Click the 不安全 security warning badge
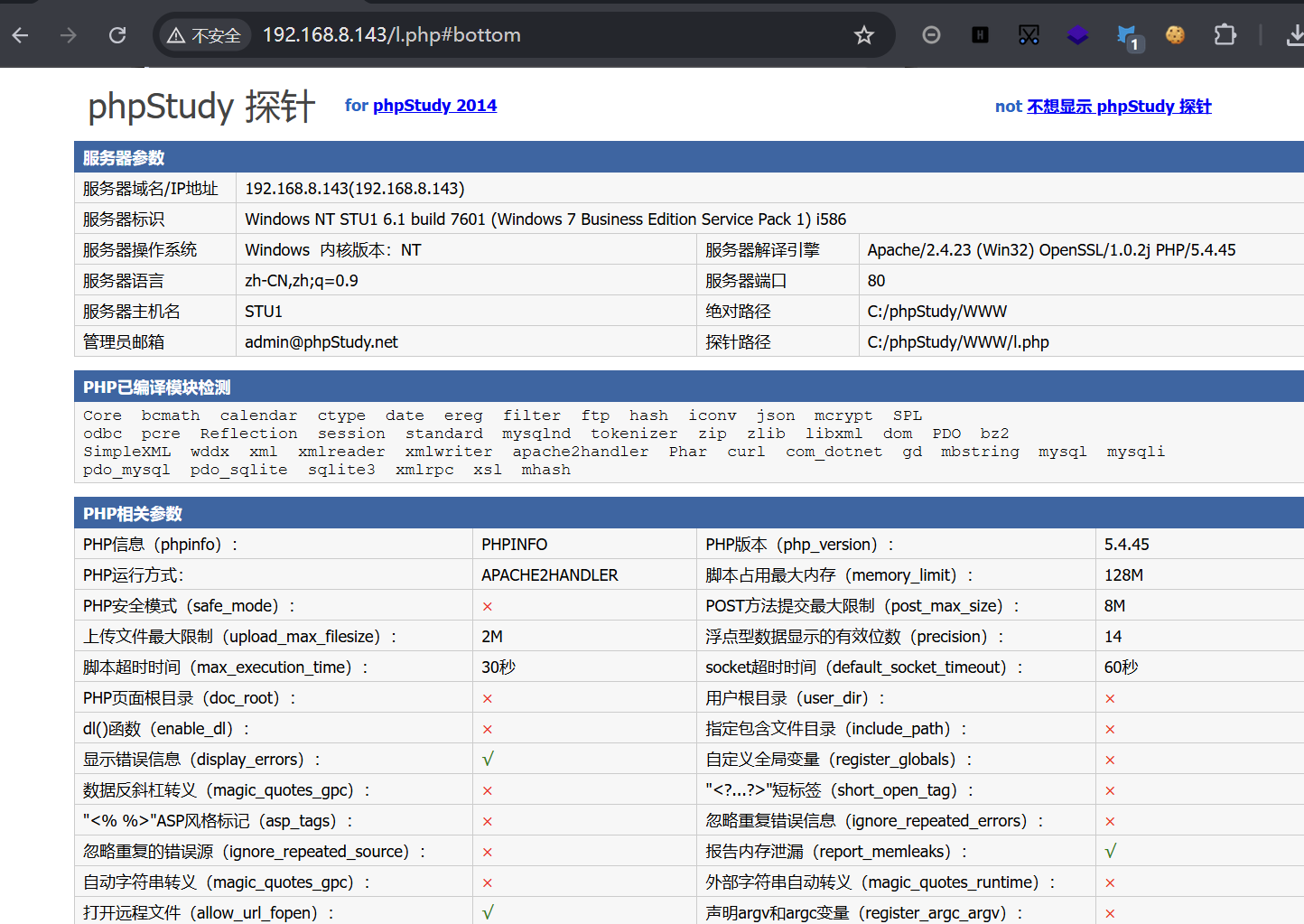The height and width of the screenshot is (924, 1304). (x=204, y=35)
